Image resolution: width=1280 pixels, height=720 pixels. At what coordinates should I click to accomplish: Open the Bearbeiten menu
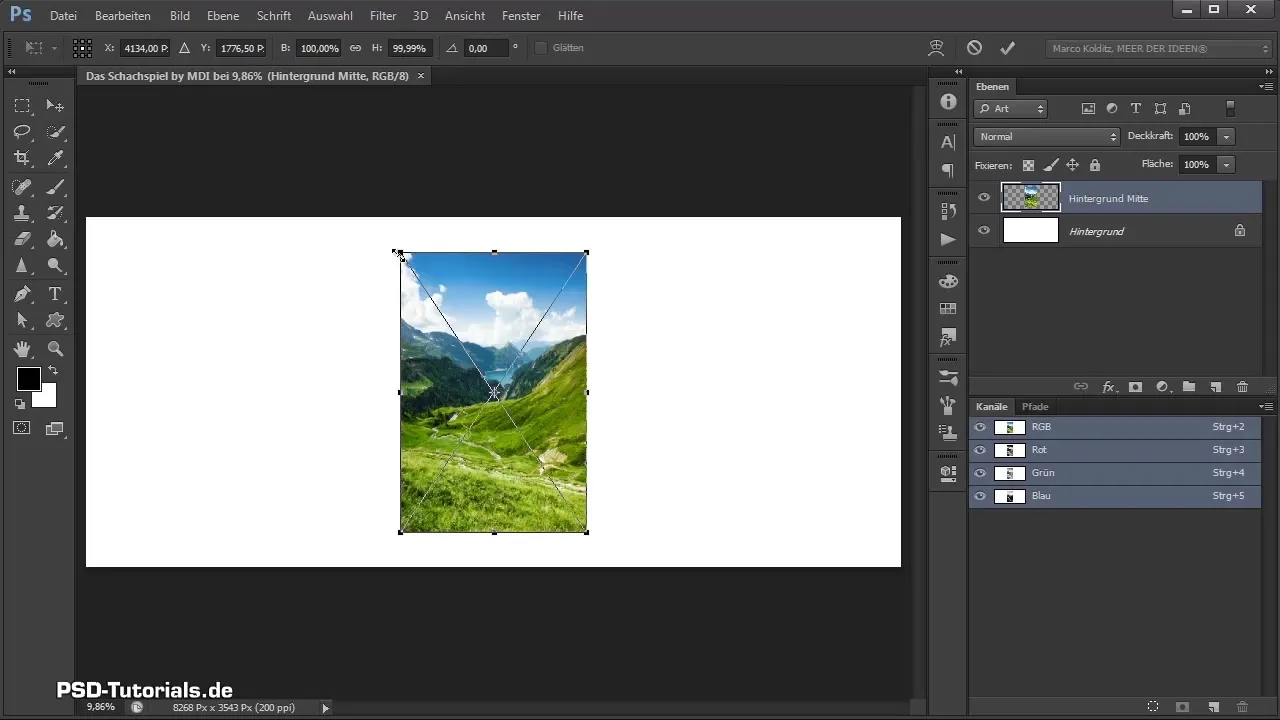point(123,16)
